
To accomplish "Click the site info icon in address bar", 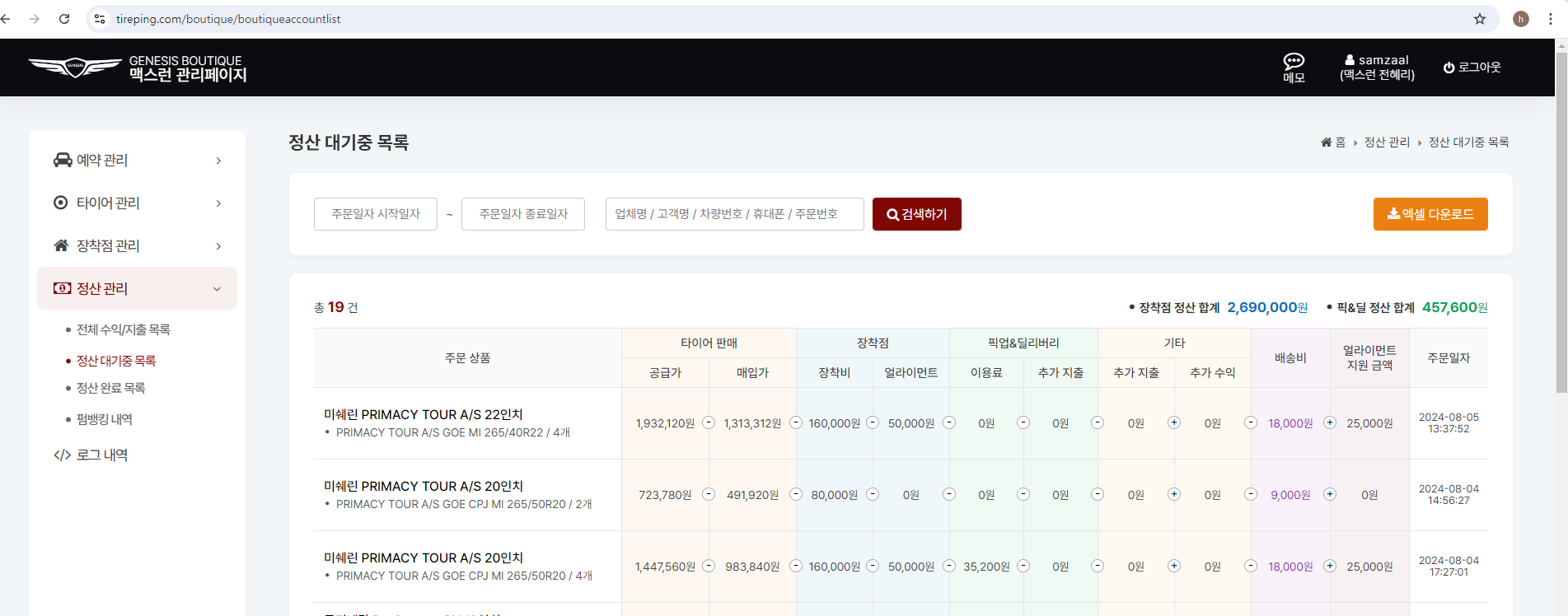I will (x=100, y=19).
